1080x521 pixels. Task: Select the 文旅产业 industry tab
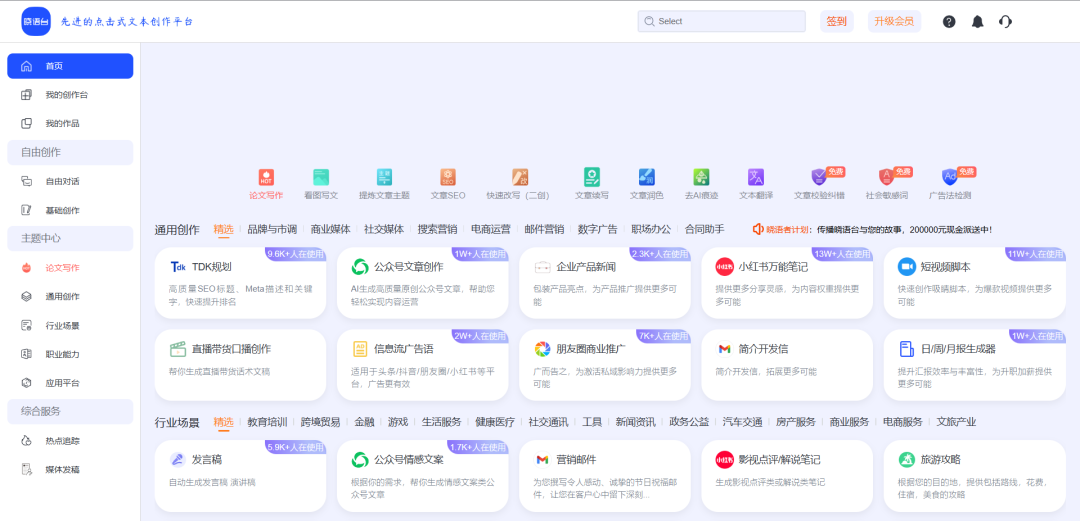click(x=956, y=422)
